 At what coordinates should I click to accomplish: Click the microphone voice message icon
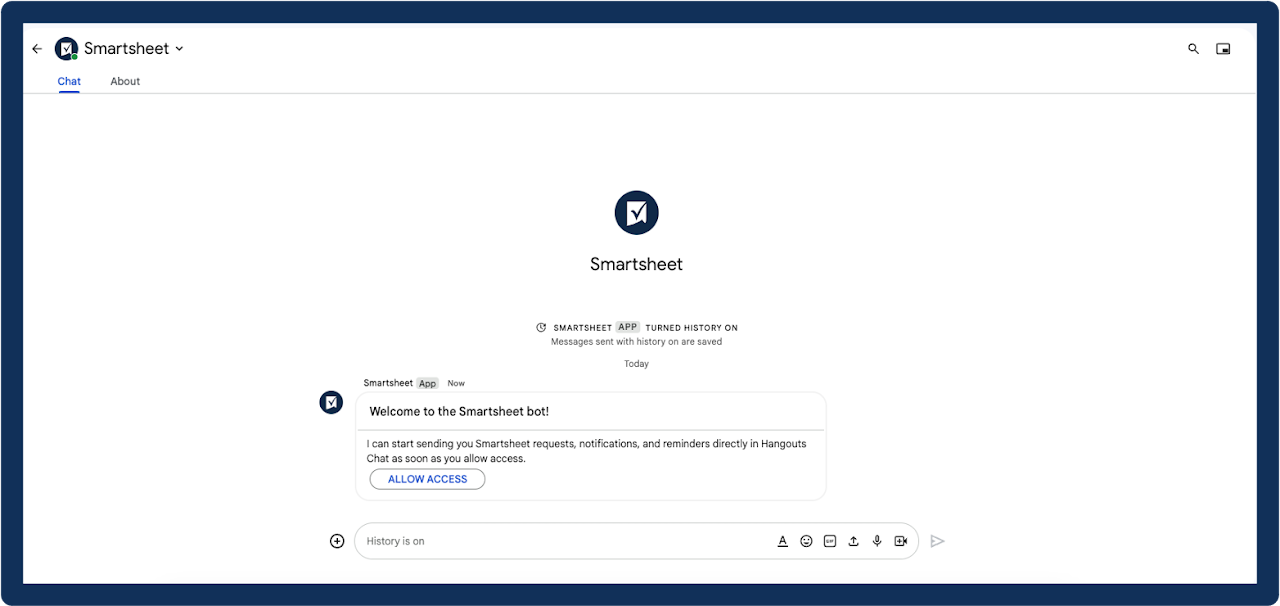877,541
